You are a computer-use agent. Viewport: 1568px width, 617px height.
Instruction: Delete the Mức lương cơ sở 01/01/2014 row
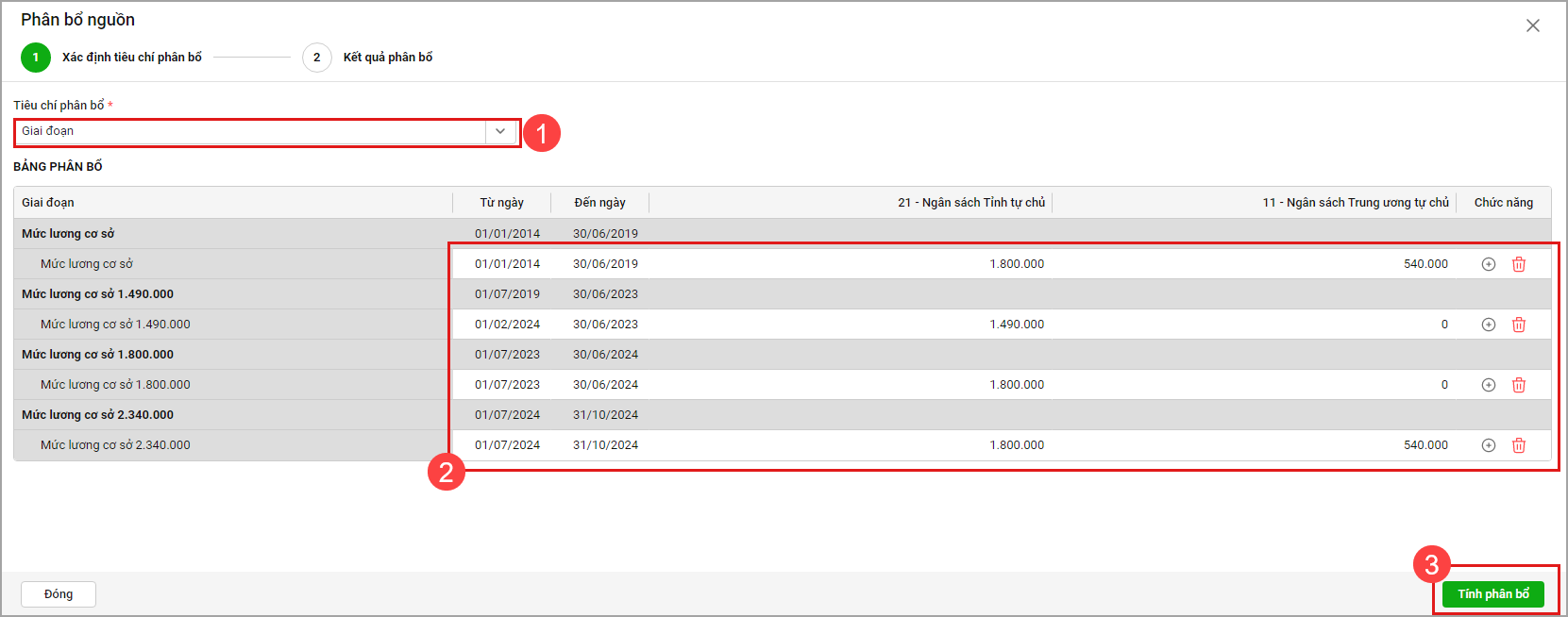1518,264
